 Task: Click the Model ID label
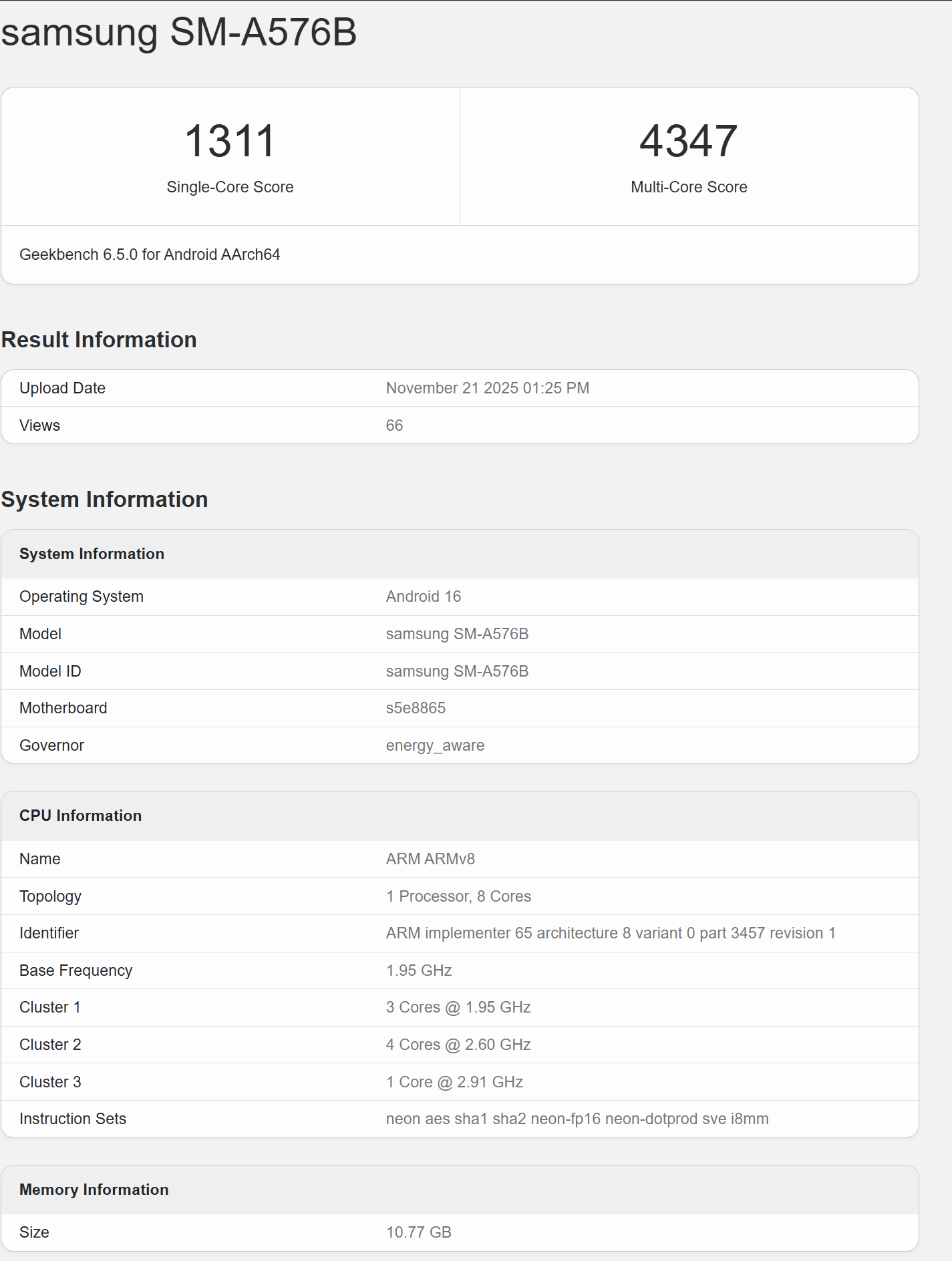pos(50,671)
